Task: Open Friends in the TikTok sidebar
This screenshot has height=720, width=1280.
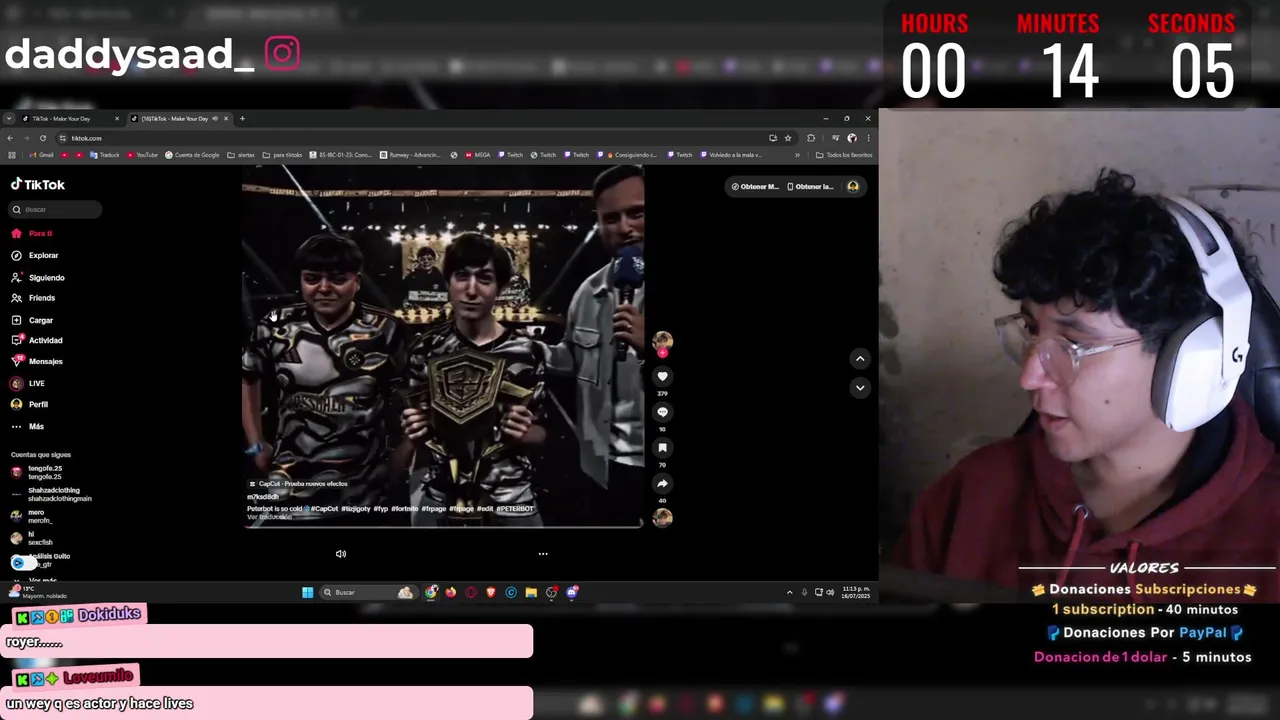Action: 33,298
